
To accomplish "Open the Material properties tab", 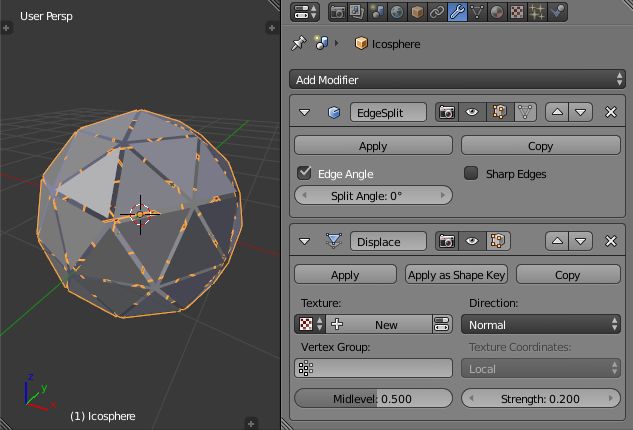I will pos(497,12).
